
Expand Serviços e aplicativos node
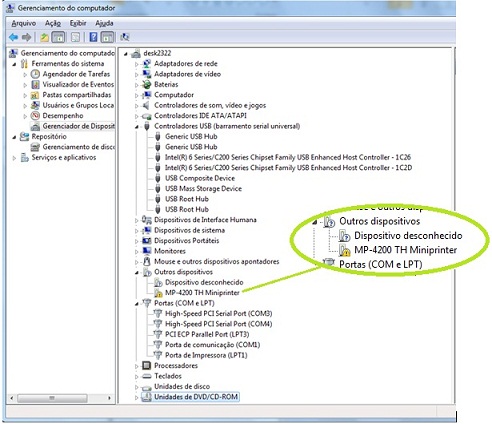(x=14, y=158)
